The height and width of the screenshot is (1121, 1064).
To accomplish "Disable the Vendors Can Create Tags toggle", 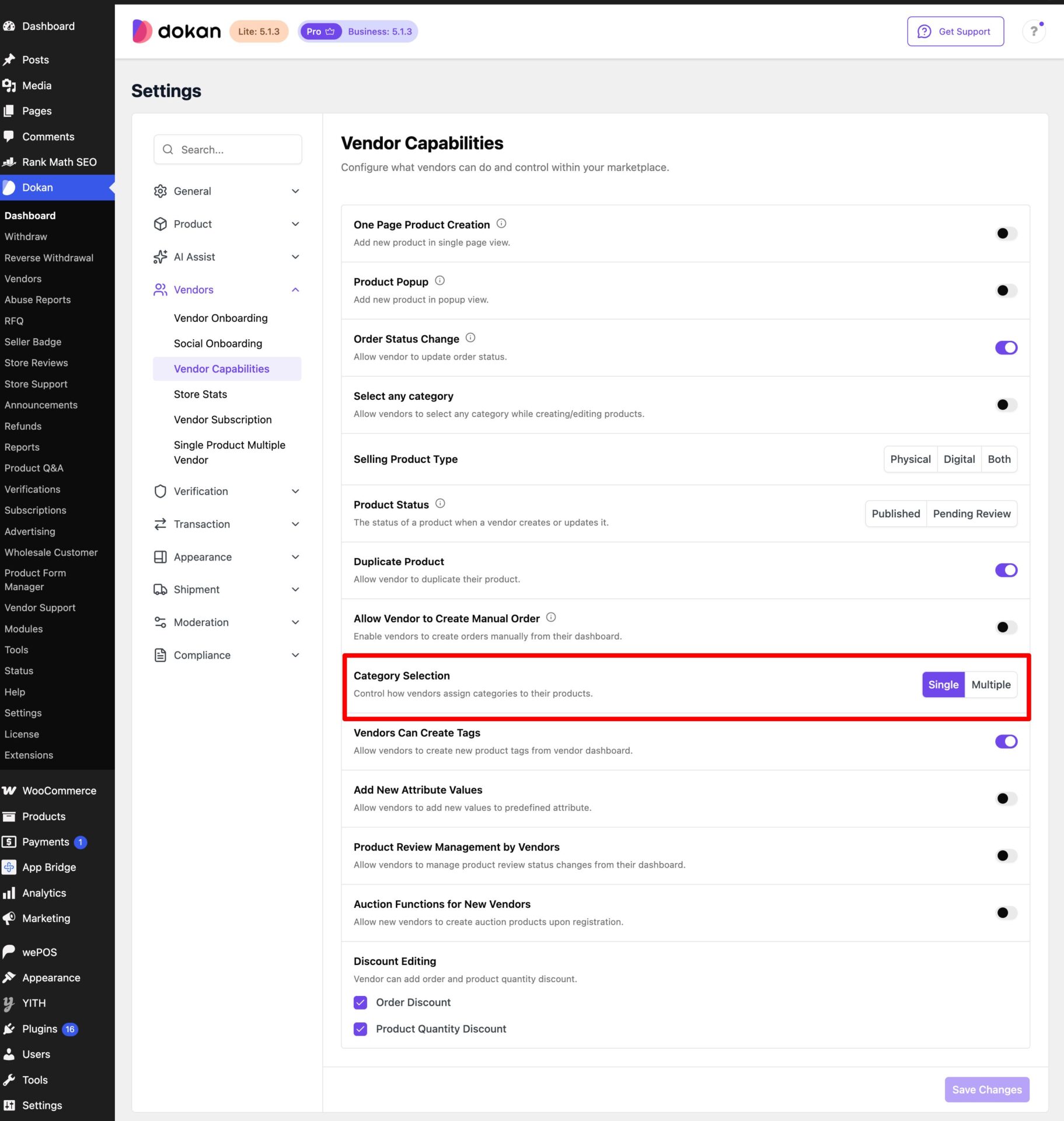I will pyautogui.click(x=1006, y=741).
